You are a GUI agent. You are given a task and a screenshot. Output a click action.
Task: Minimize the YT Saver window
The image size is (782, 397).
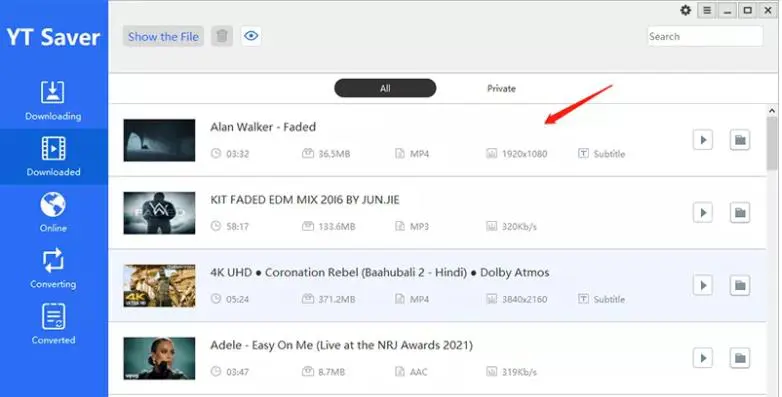coord(727,10)
